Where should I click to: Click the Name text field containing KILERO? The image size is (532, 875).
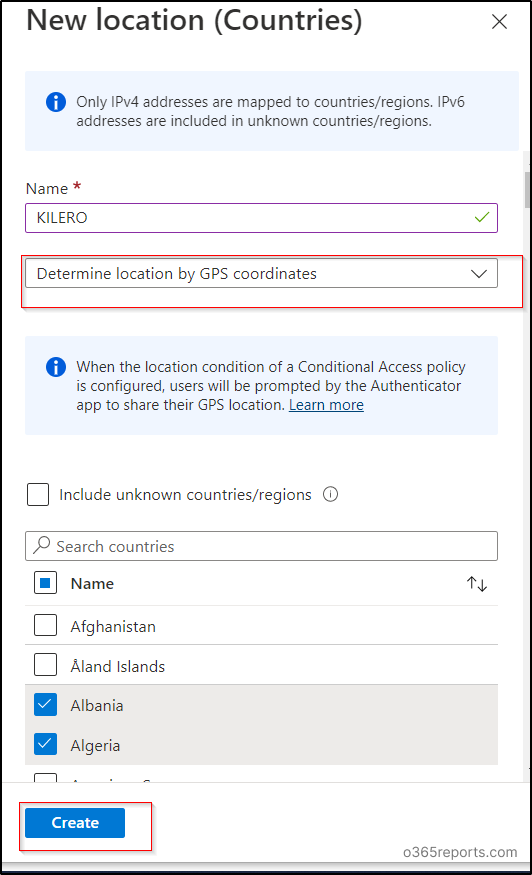tap(261, 218)
